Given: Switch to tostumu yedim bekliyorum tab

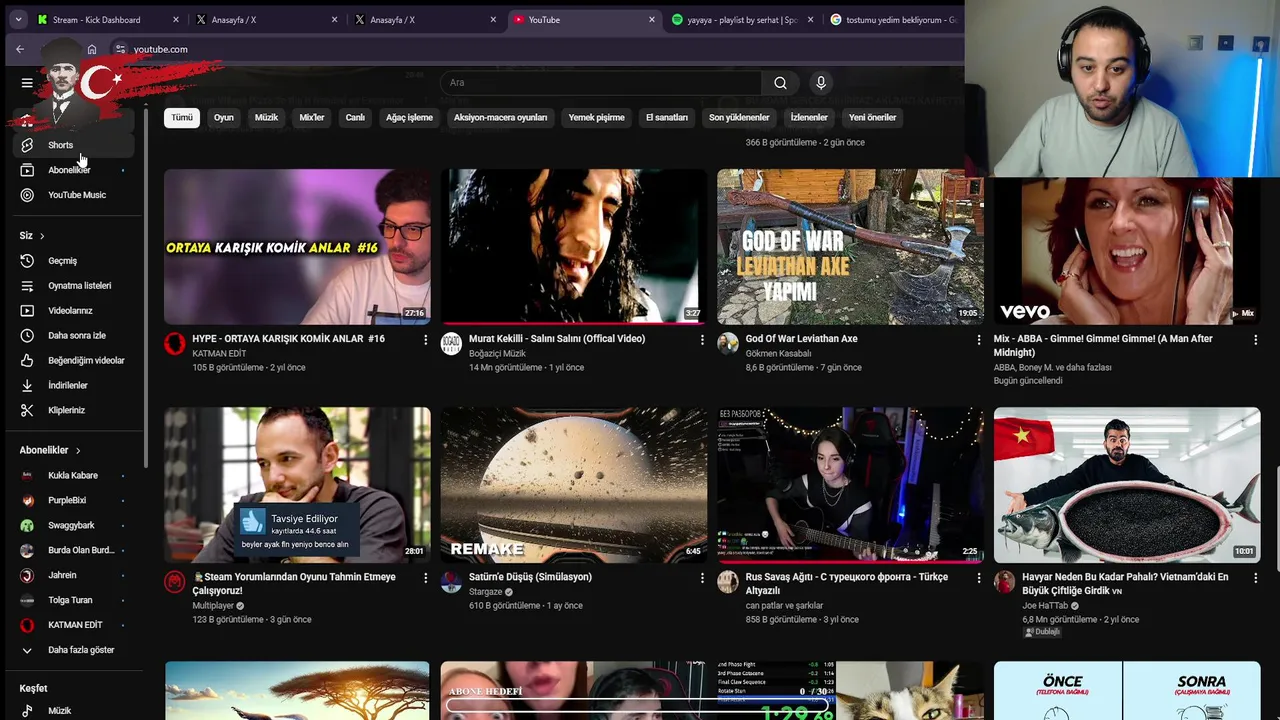Looking at the screenshot, I should tap(895, 19).
